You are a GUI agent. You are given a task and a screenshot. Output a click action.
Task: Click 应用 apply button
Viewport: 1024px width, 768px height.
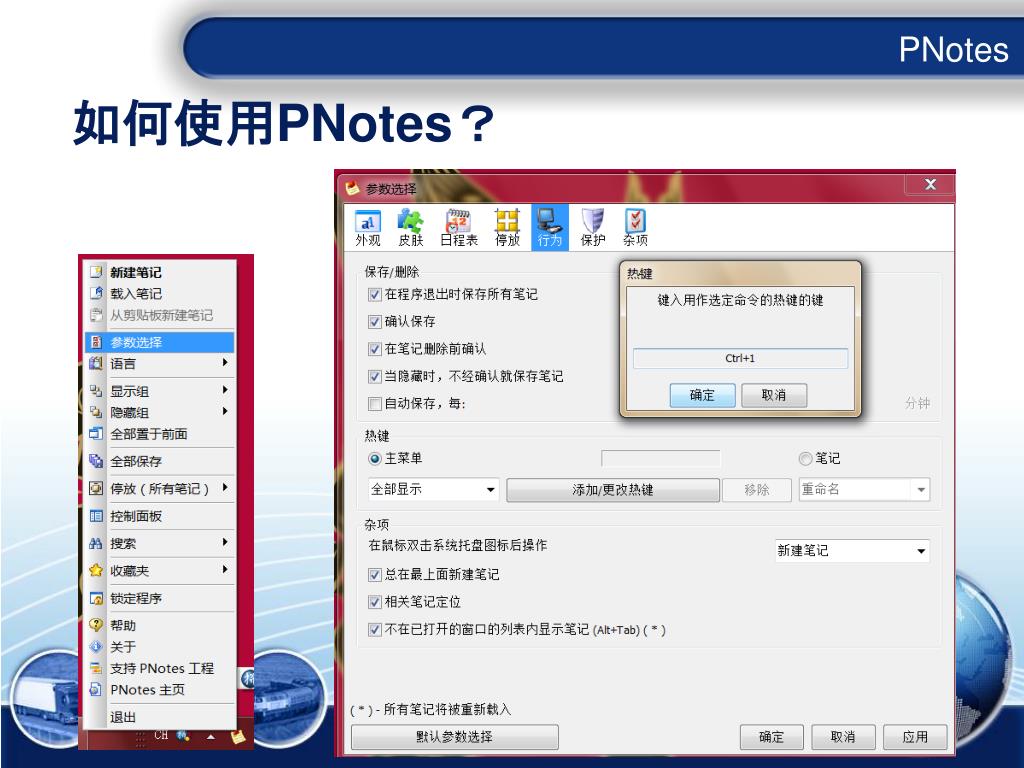[x=915, y=737]
